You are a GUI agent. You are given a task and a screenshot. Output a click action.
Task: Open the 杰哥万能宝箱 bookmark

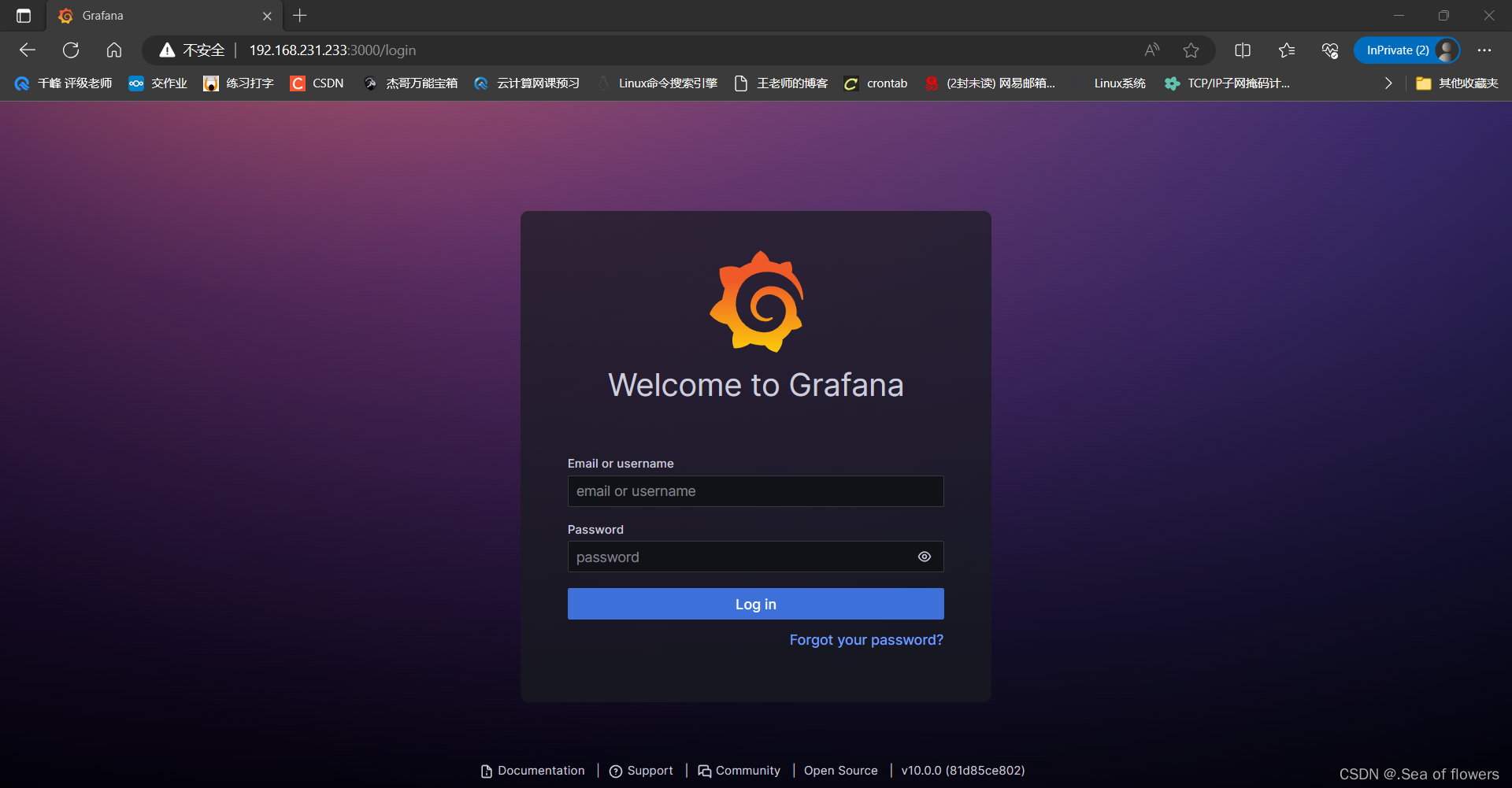[x=410, y=83]
